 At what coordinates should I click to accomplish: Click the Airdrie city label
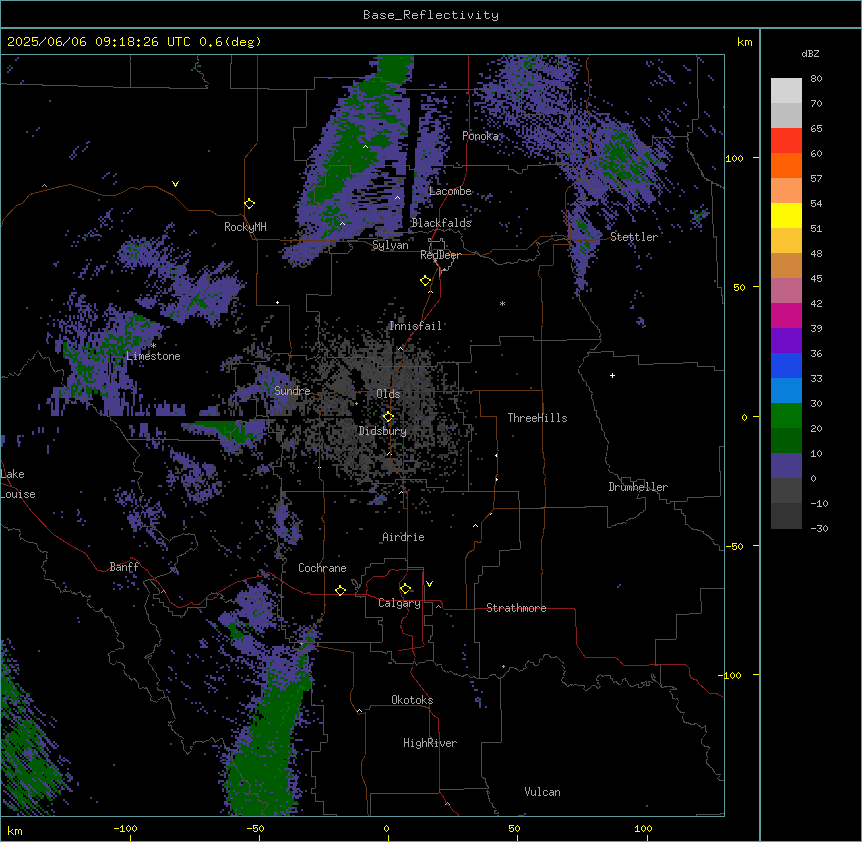point(404,537)
